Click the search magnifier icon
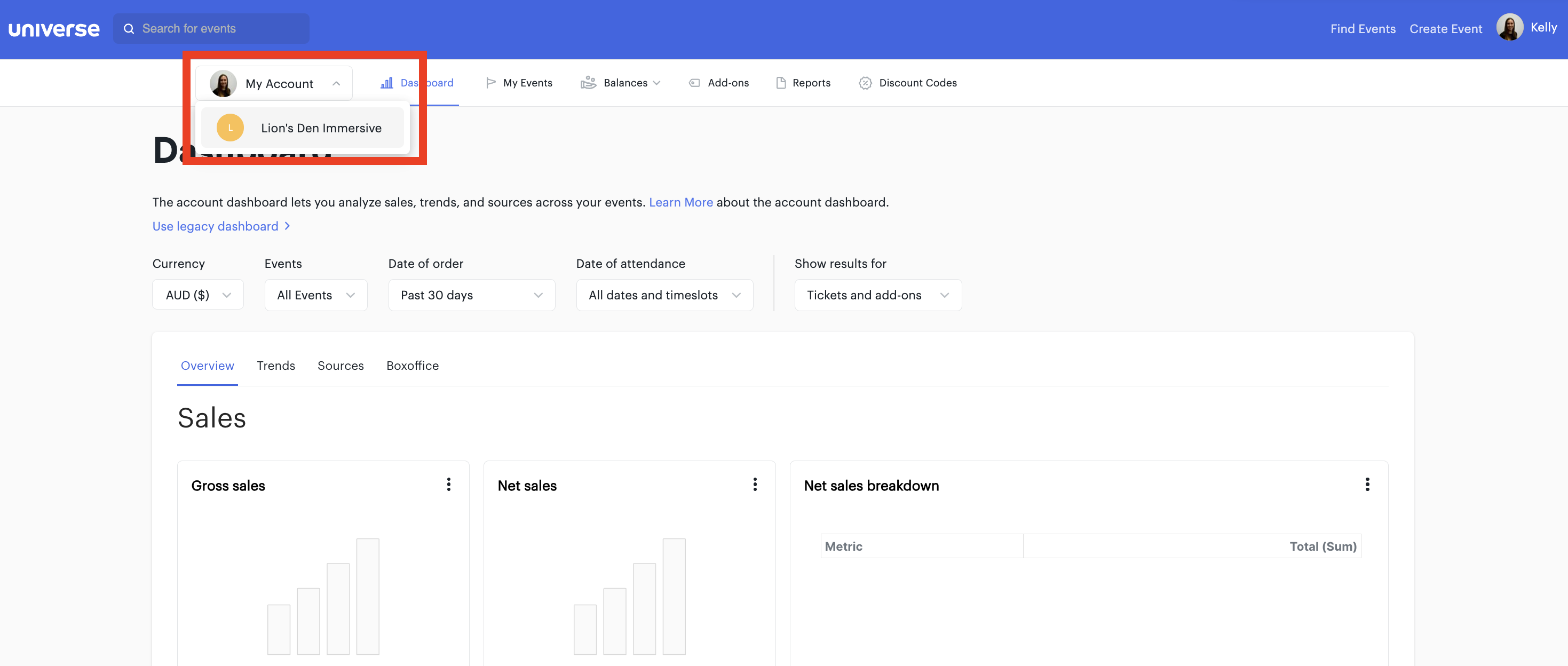This screenshot has width=1568, height=666. tap(129, 29)
